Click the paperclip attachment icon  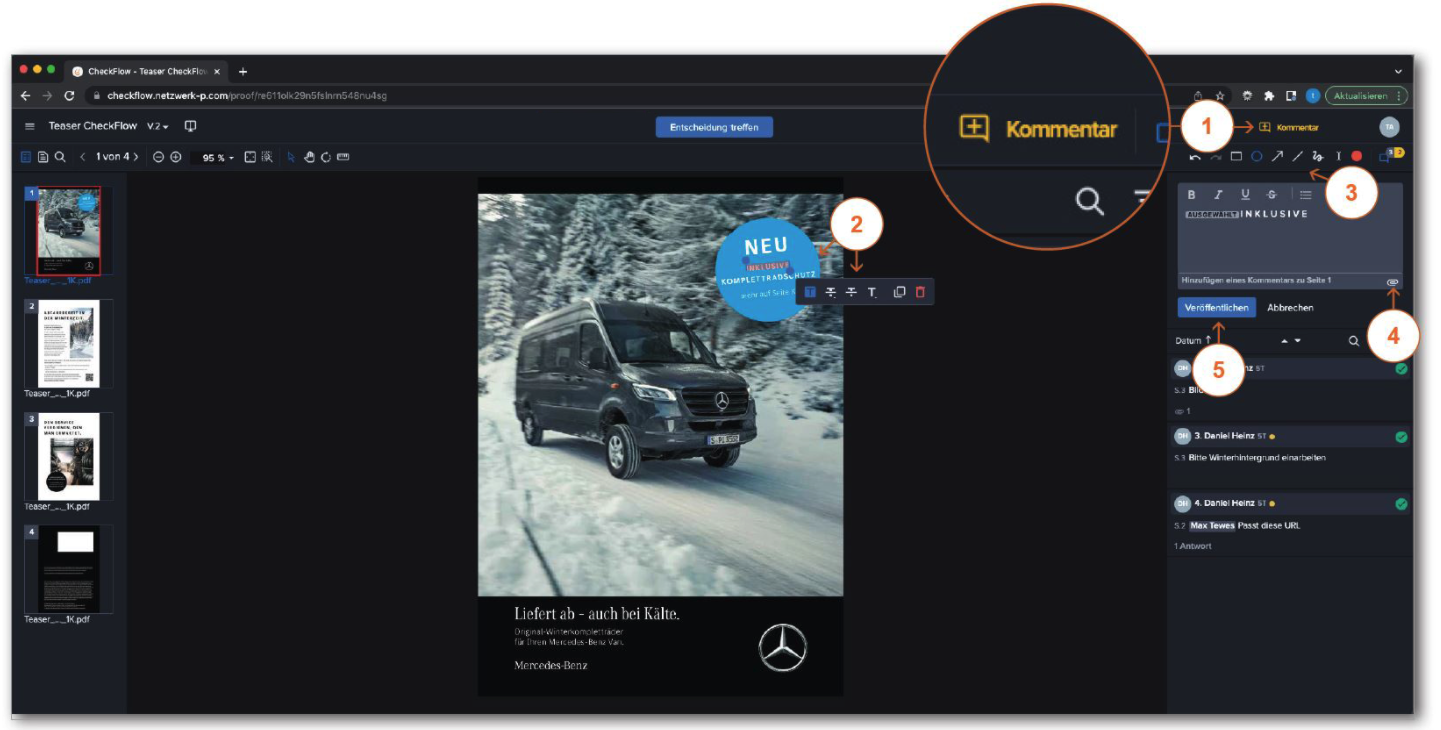1392,282
